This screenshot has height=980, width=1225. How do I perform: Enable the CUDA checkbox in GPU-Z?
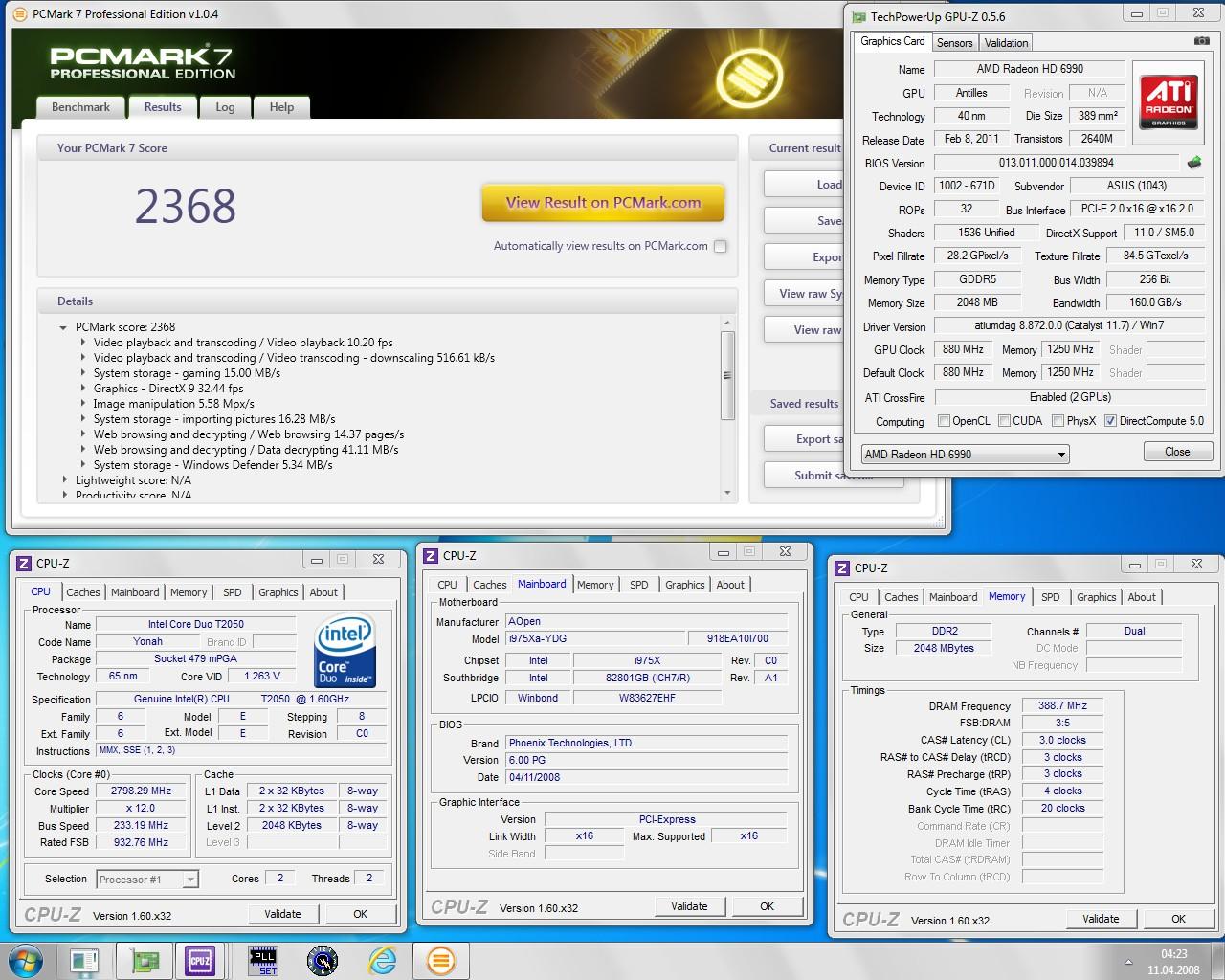coord(1005,421)
